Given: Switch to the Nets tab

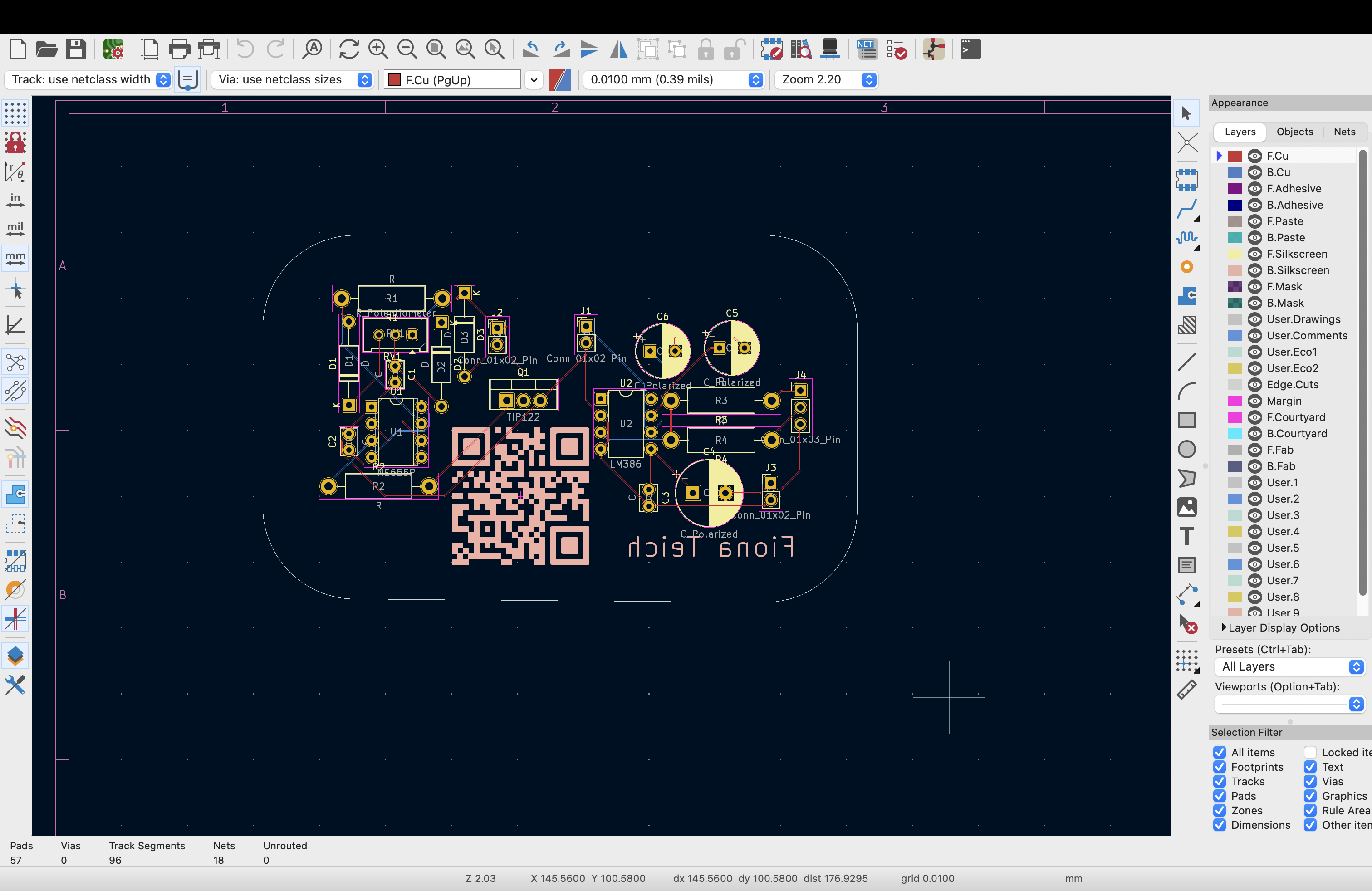Looking at the screenshot, I should 1344,132.
